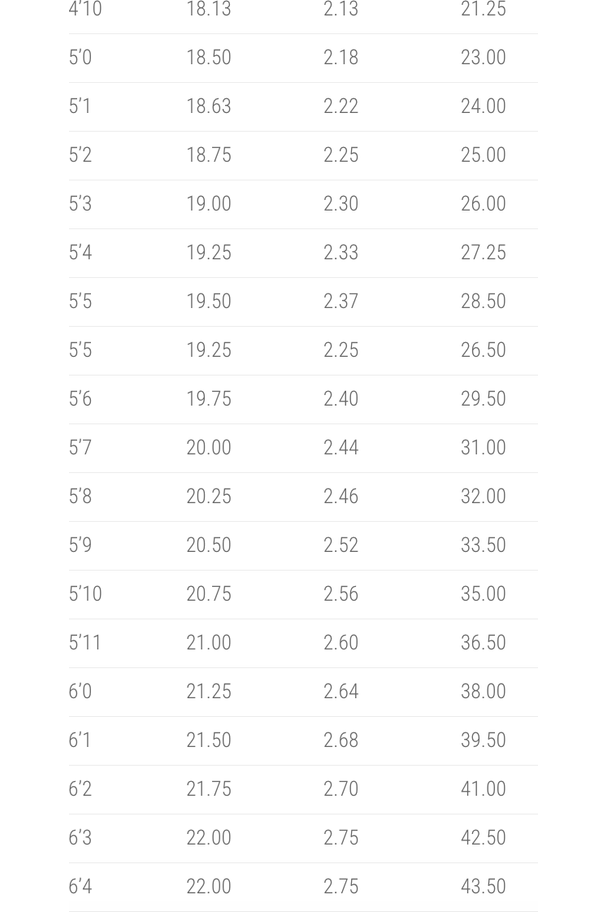Click the 5'0 height cell
Viewport: 608px width, 912px height.
tap(80, 58)
